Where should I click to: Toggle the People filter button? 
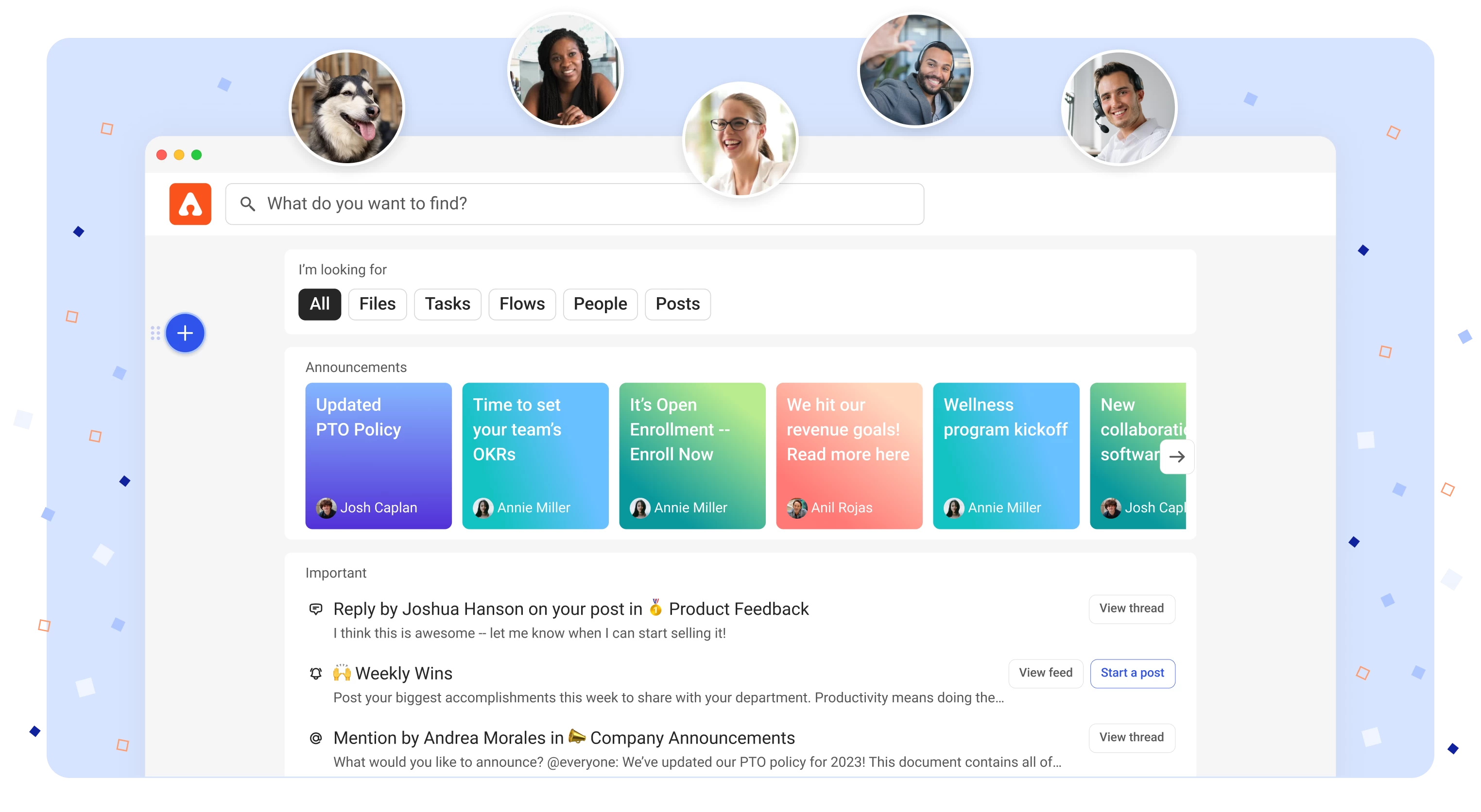click(x=600, y=304)
